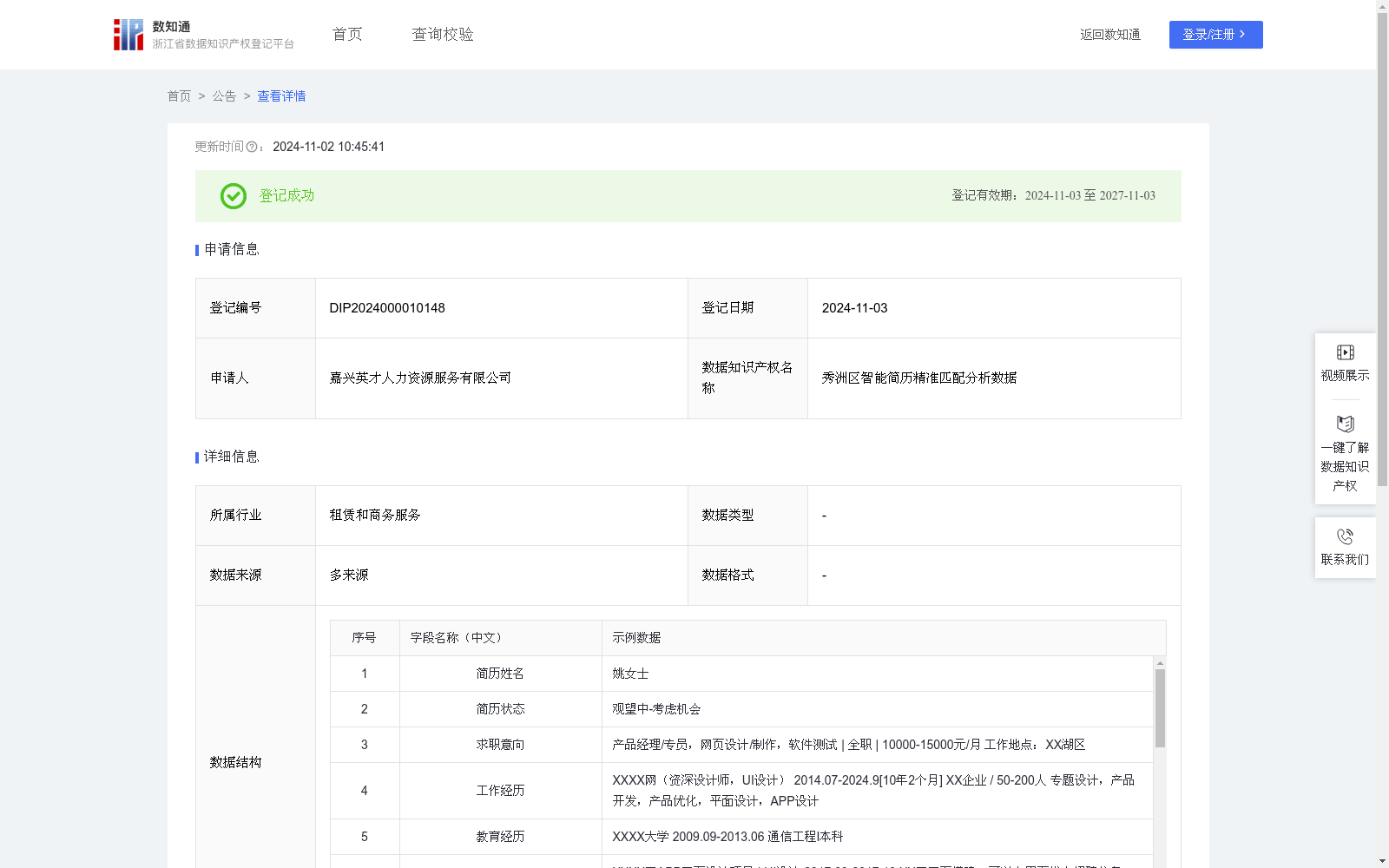The image size is (1389, 868).
Task: Click the 租赁和商务服务 industry value
Action: [375, 516]
